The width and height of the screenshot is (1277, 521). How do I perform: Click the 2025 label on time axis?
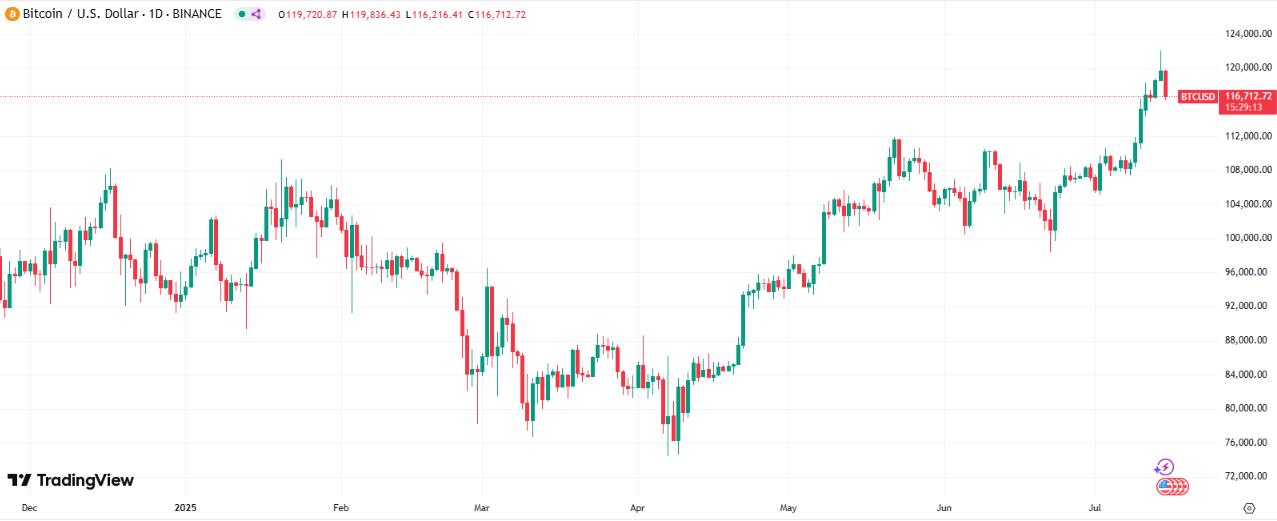pos(184,508)
